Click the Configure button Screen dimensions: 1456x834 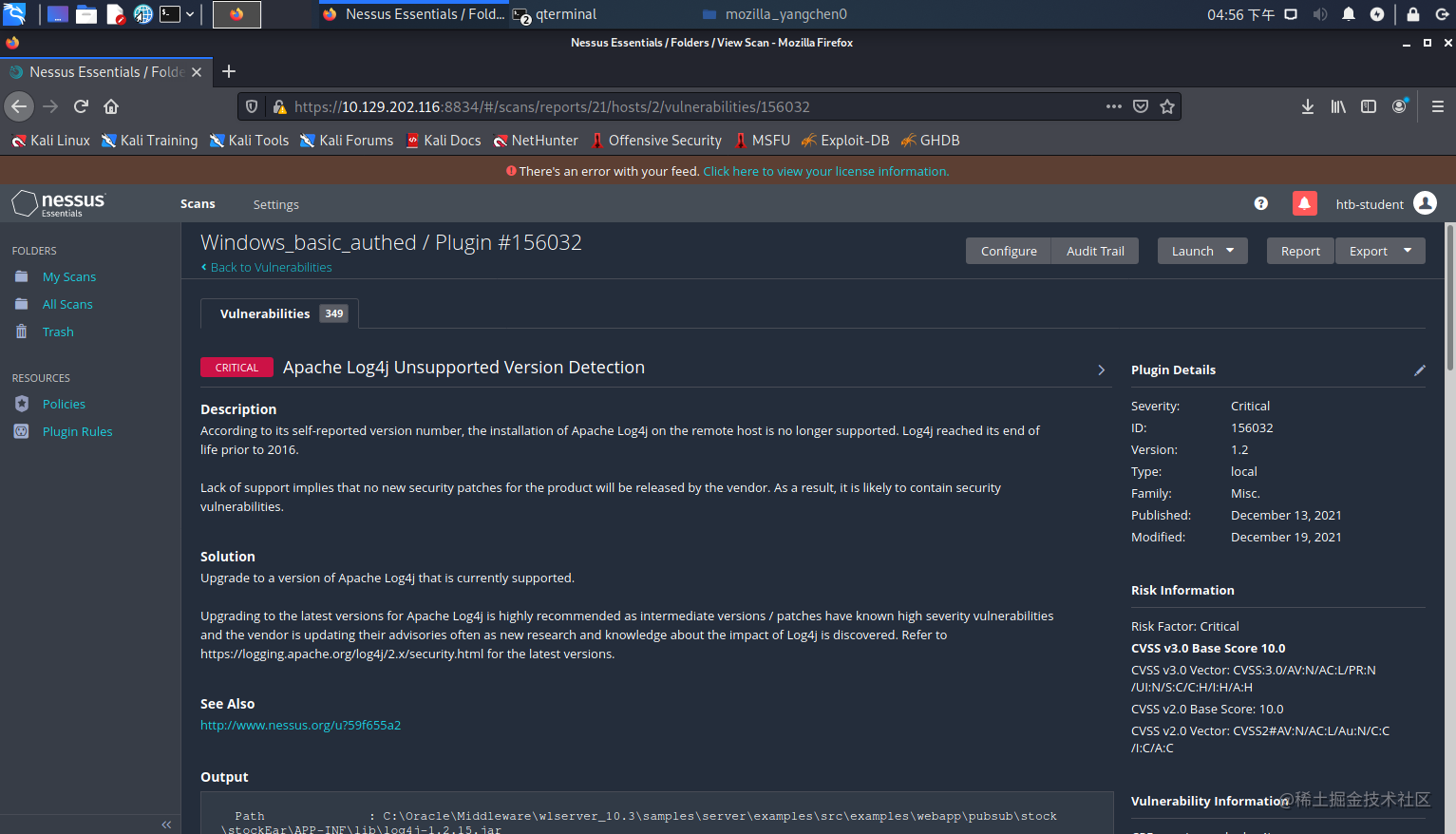(x=1009, y=251)
